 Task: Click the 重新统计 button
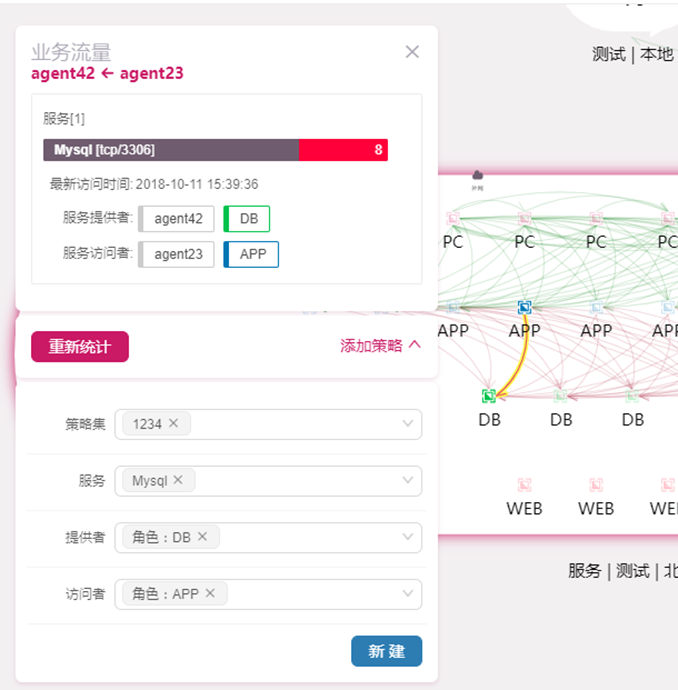pos(80,346)
